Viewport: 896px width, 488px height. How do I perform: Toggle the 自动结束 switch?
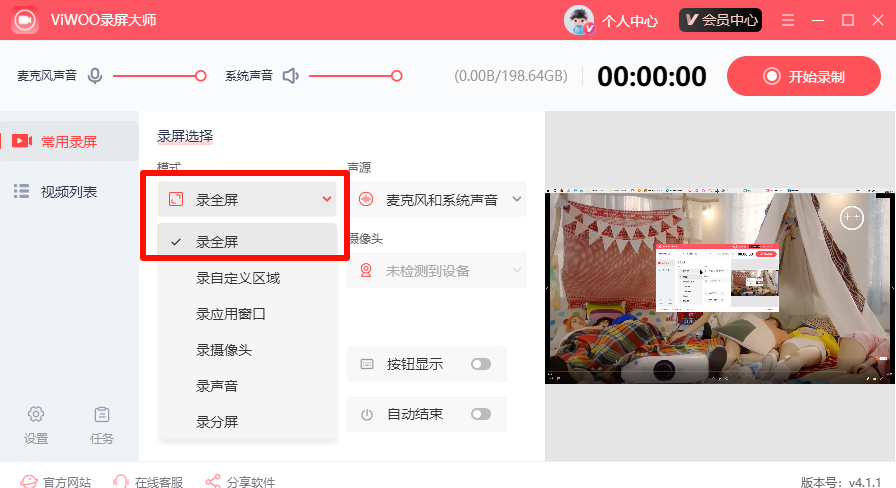[481, 414]
